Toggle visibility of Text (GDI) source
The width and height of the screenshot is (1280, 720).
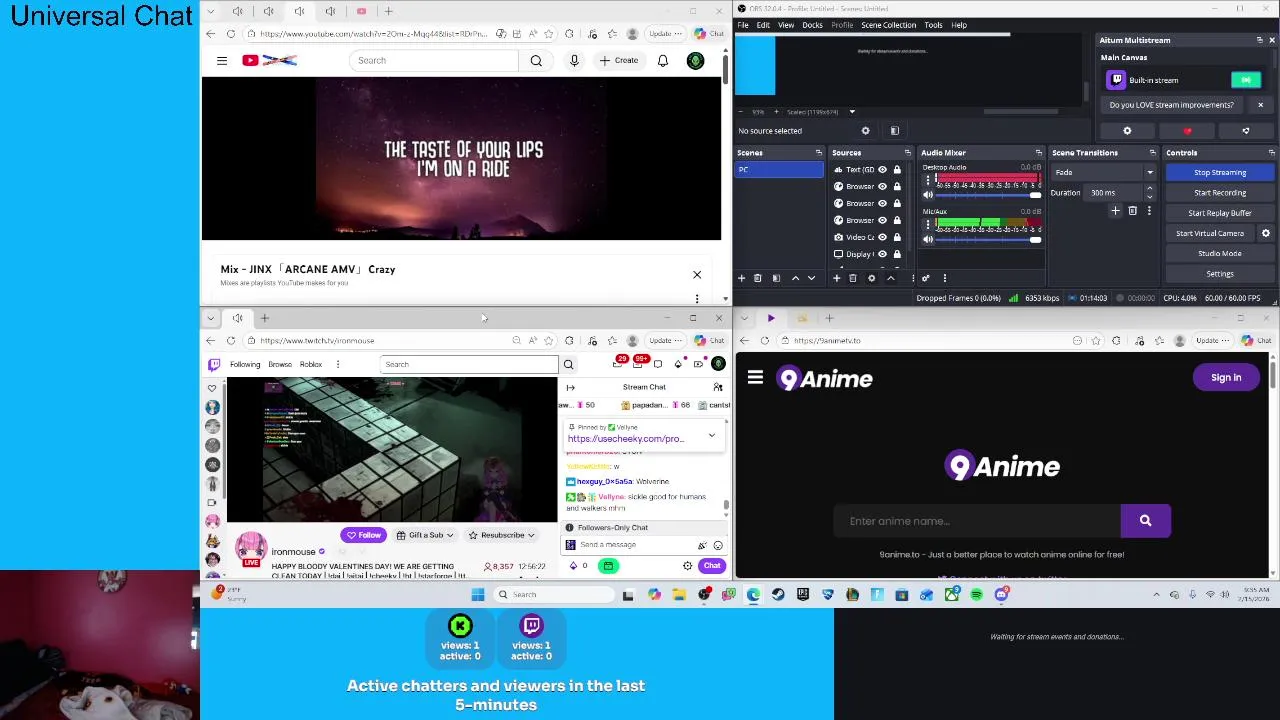(x=882, y=170)
